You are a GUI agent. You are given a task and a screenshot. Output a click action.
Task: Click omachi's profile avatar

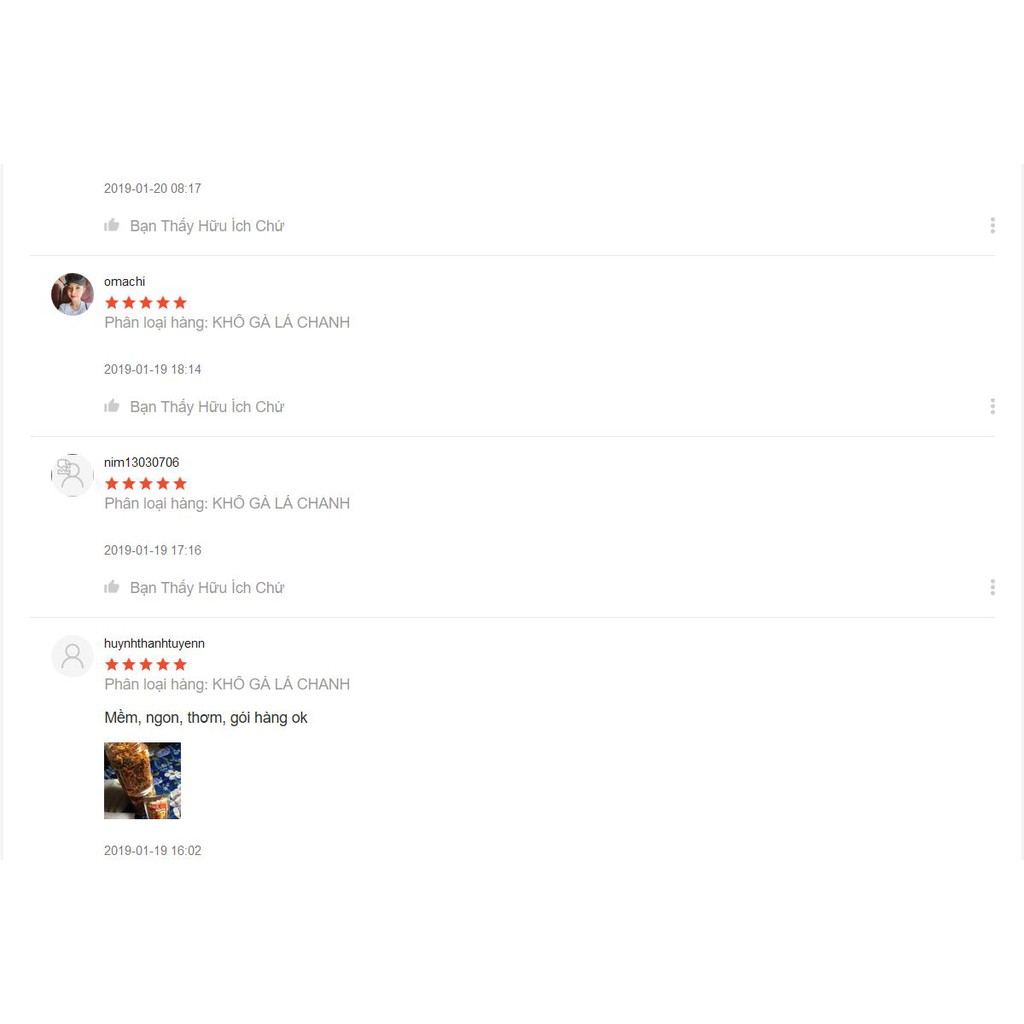coord(72,294)
